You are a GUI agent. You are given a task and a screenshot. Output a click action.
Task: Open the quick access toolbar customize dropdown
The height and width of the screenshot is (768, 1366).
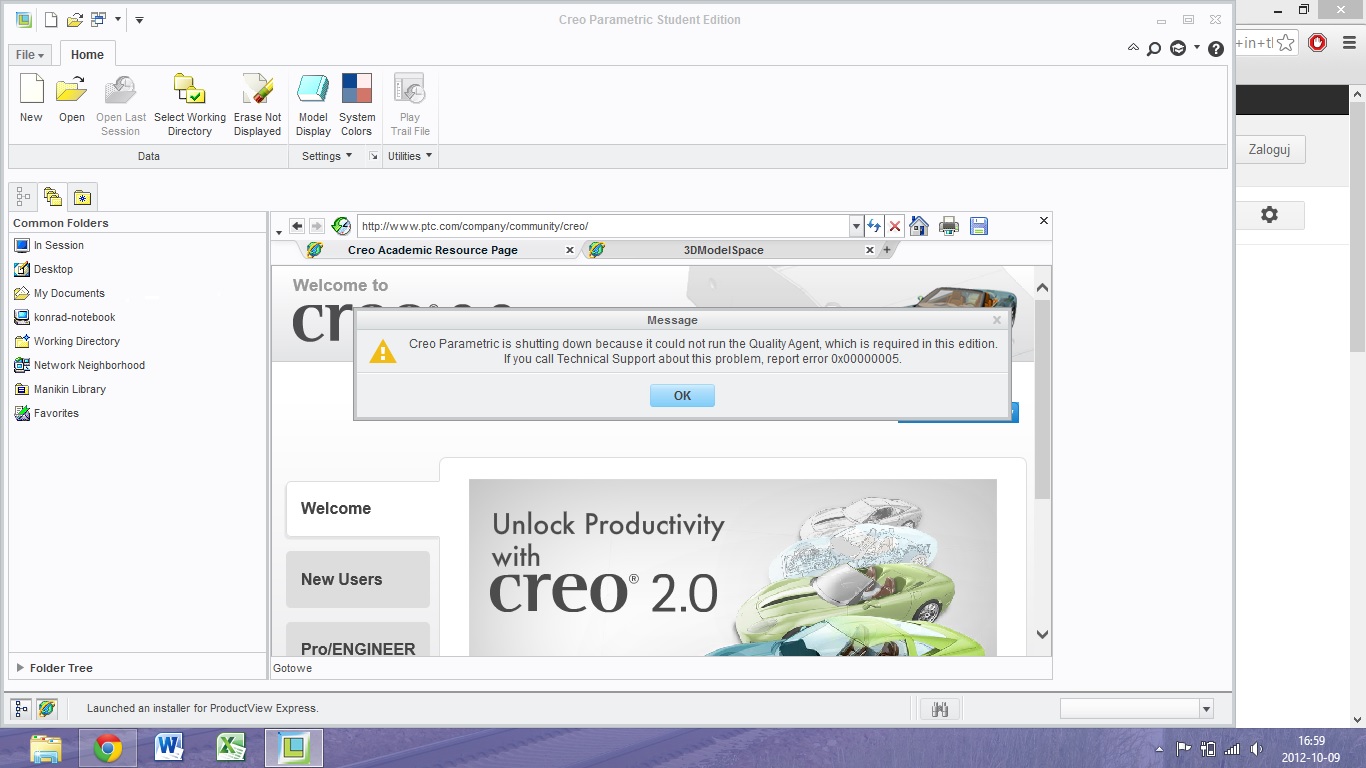[x=139, y=19]
